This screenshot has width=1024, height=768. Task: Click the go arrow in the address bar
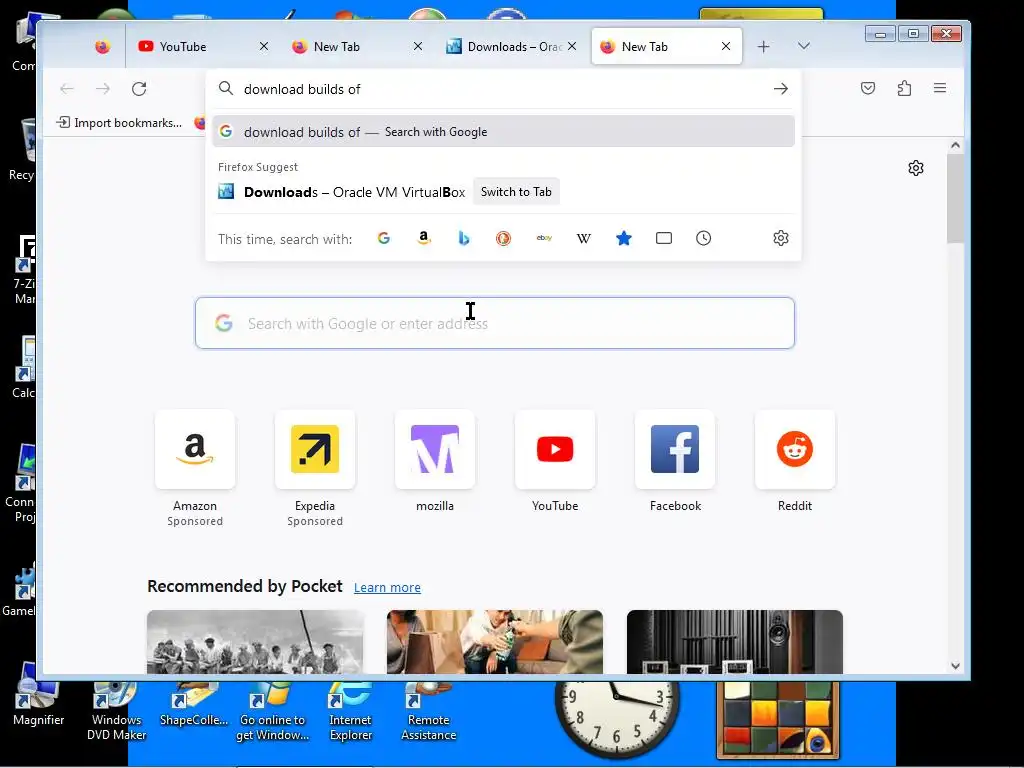coord(780,89)
